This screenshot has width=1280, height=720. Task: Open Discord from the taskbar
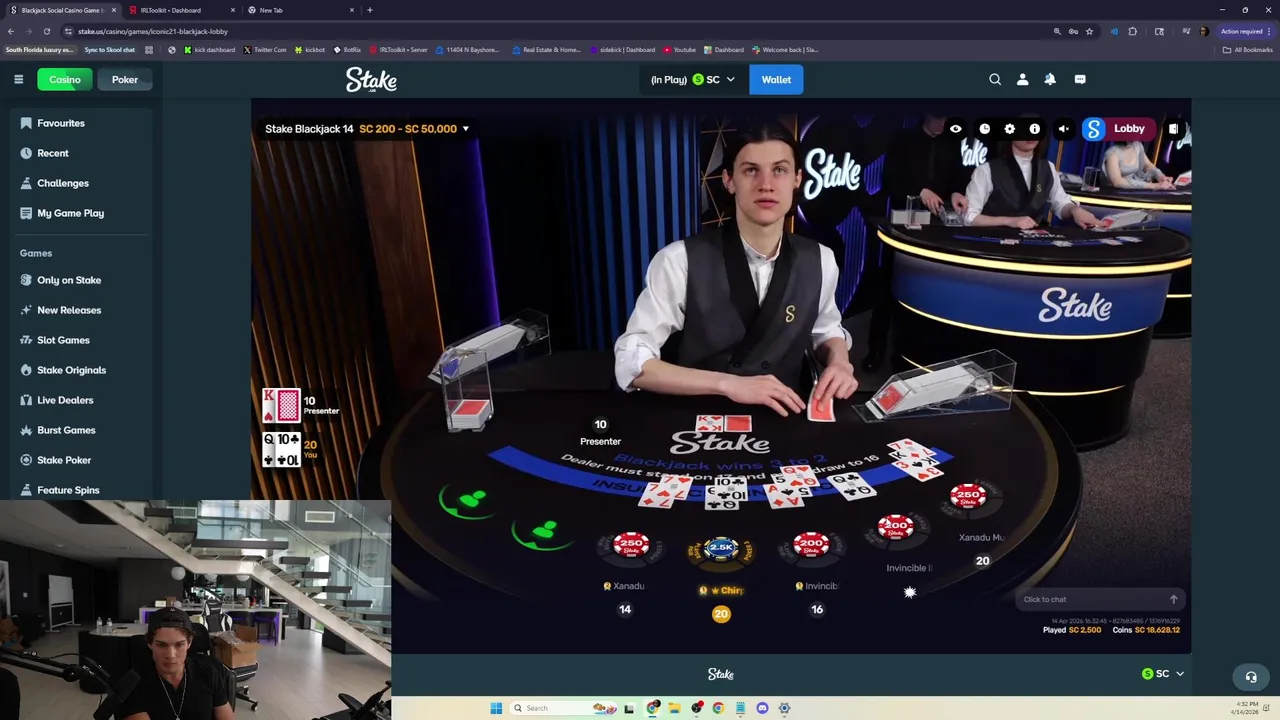[x=762, y=708]
